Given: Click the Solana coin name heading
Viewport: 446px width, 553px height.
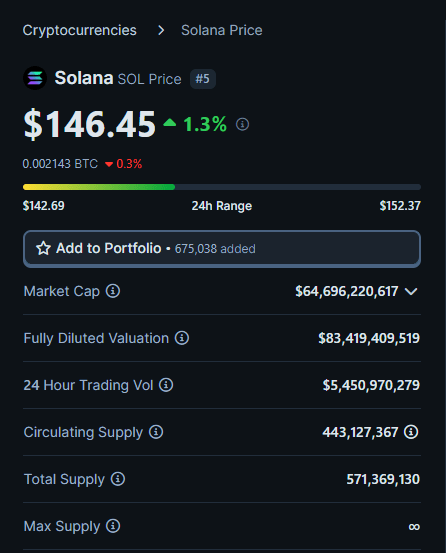Looking at the screenshot, I should coord(84,78).
